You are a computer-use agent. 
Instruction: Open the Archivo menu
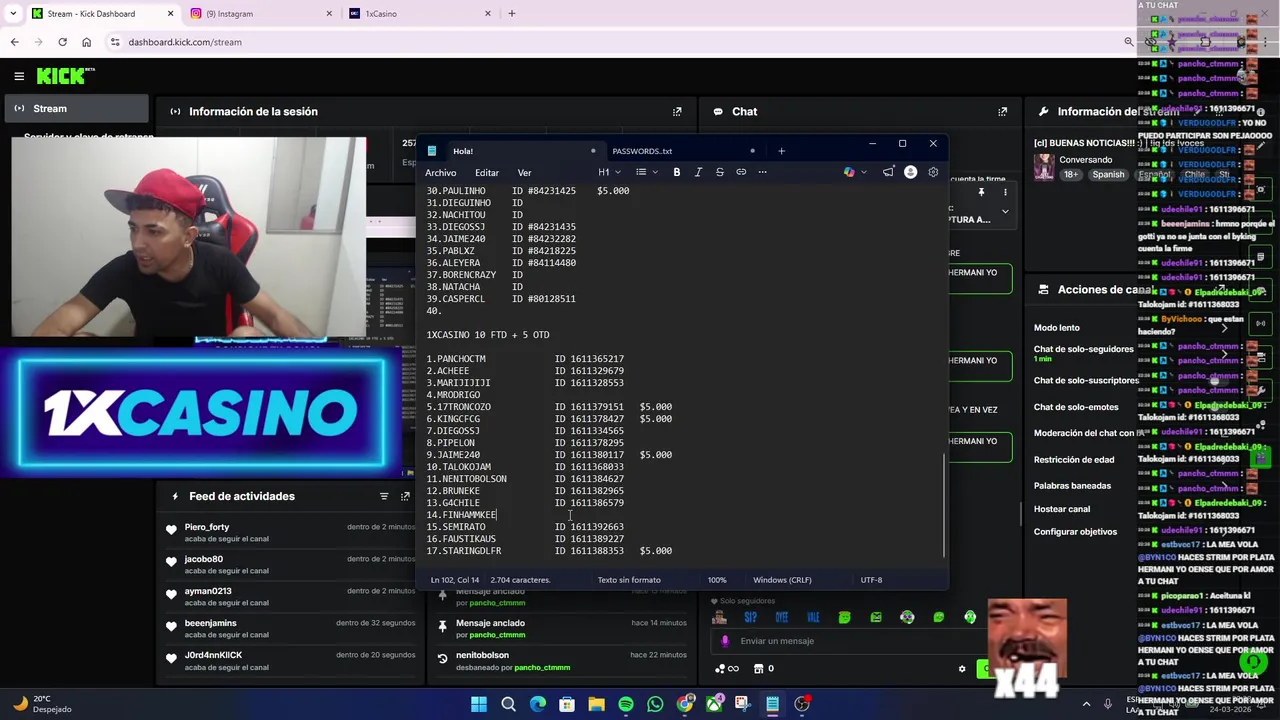coord(440,173)
